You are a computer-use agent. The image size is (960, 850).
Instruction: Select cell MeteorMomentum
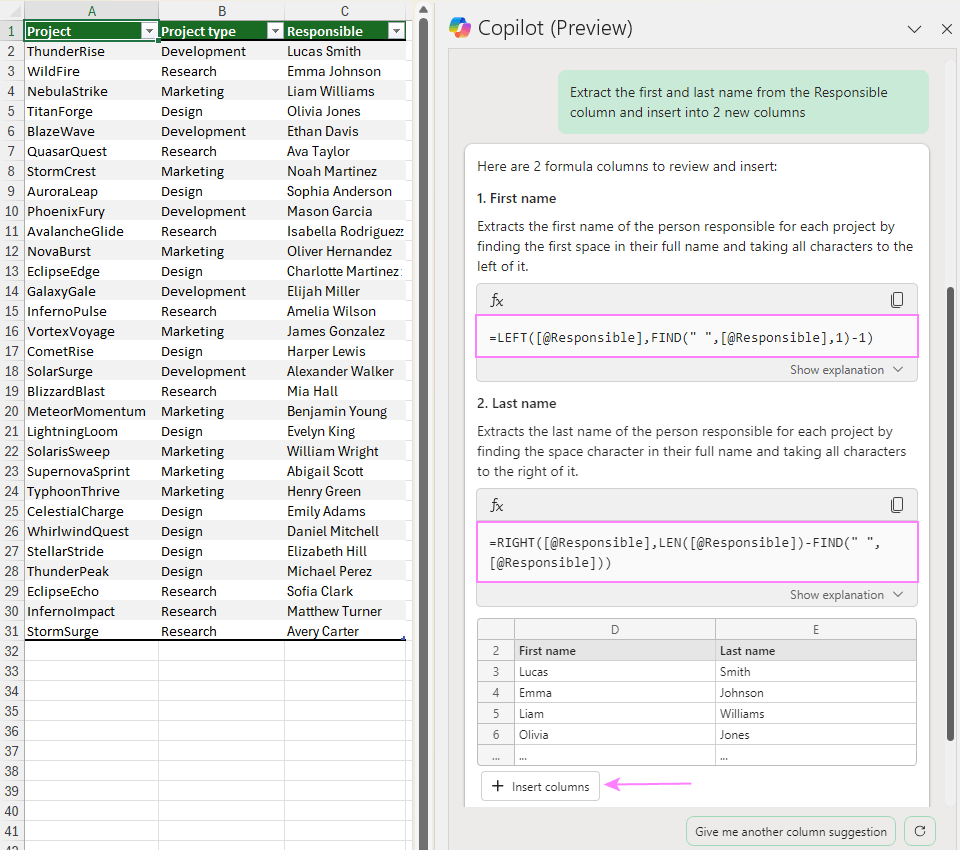pos(91,412)
